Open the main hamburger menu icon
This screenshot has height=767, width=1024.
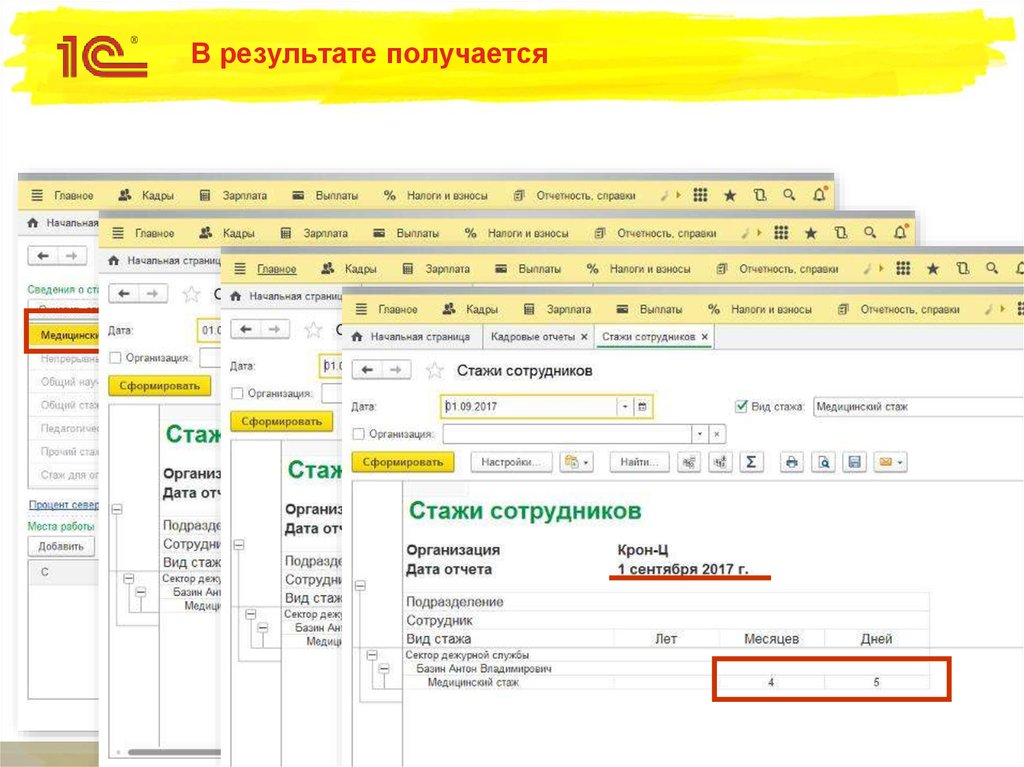coord(361,309)
